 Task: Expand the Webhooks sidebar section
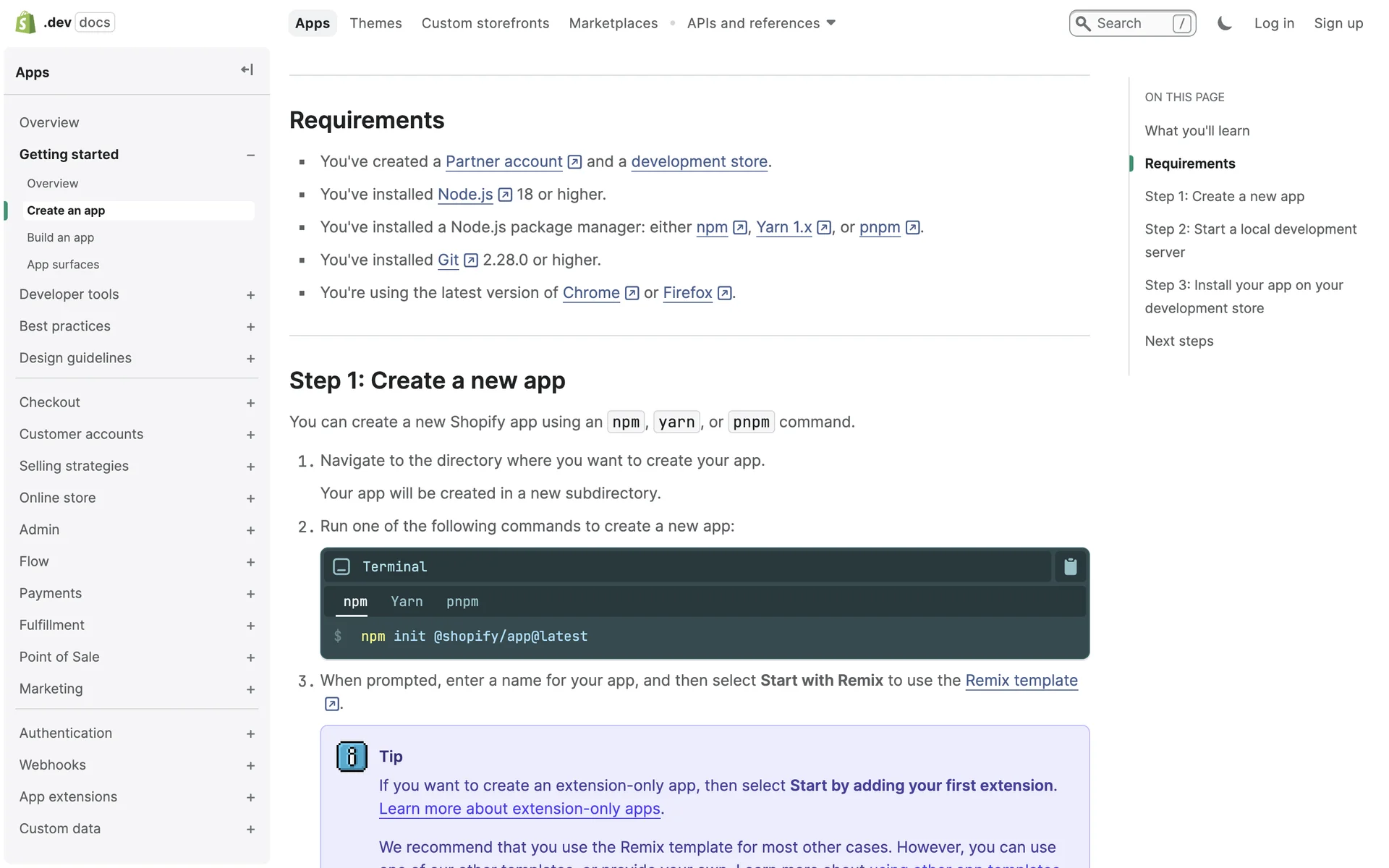(x=250, y=765)
